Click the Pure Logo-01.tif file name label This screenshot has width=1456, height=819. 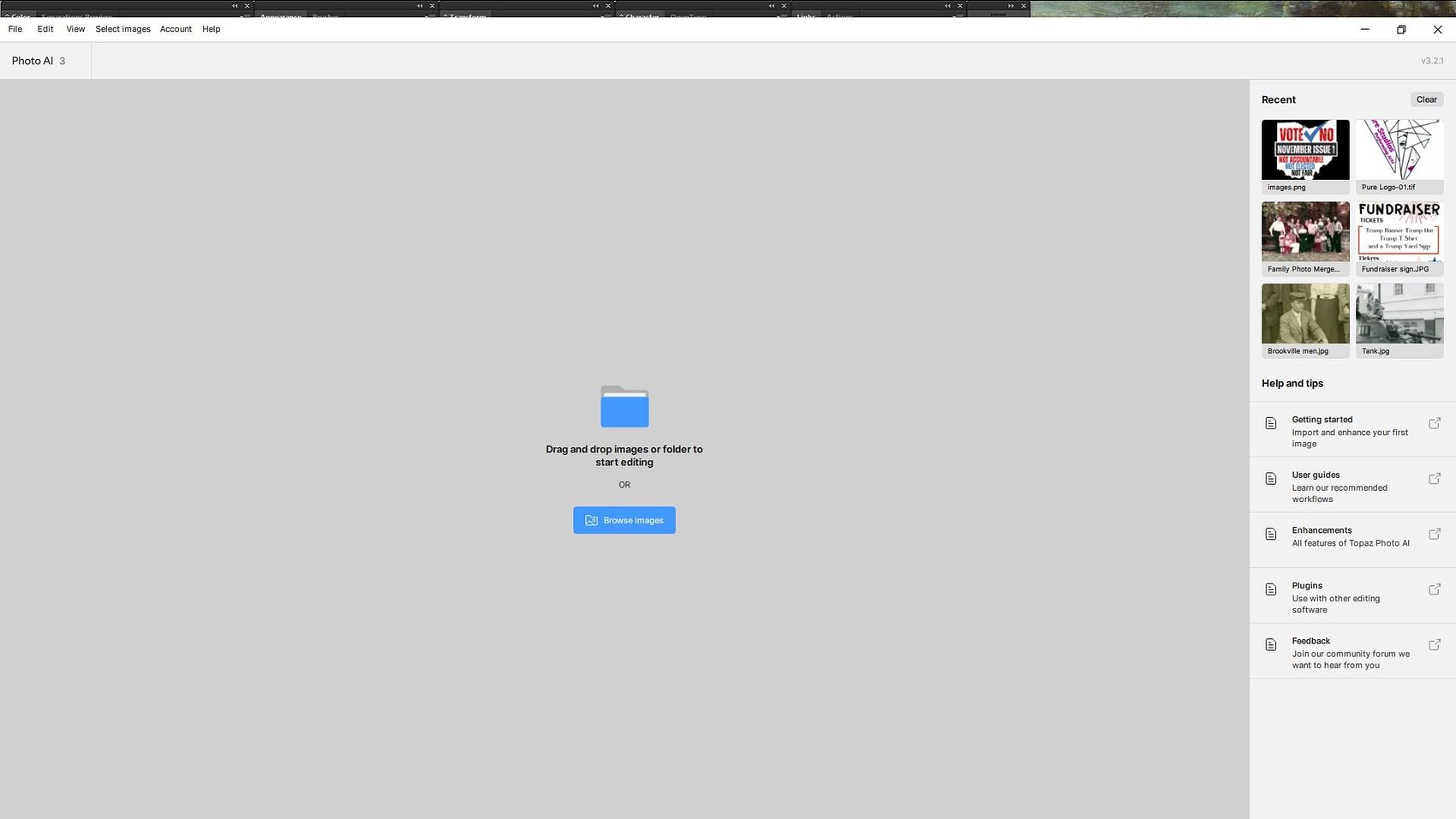click(1388, 188)
